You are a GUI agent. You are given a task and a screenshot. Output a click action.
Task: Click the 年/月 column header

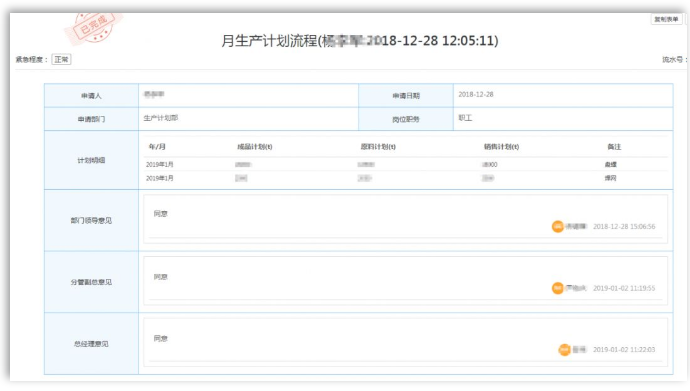click(157, 146)
